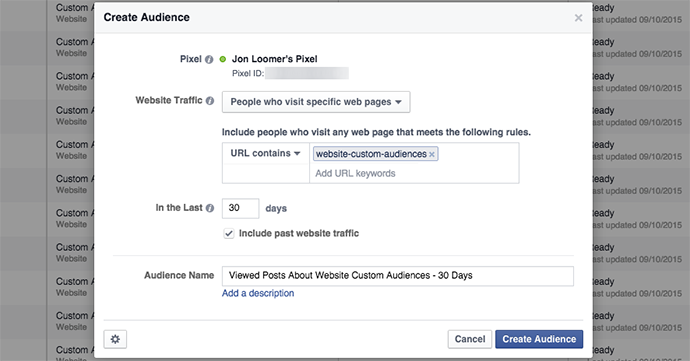This screenshot has width=690, height=361.
Task: Click the days number input field
Action: coord(240,208)
